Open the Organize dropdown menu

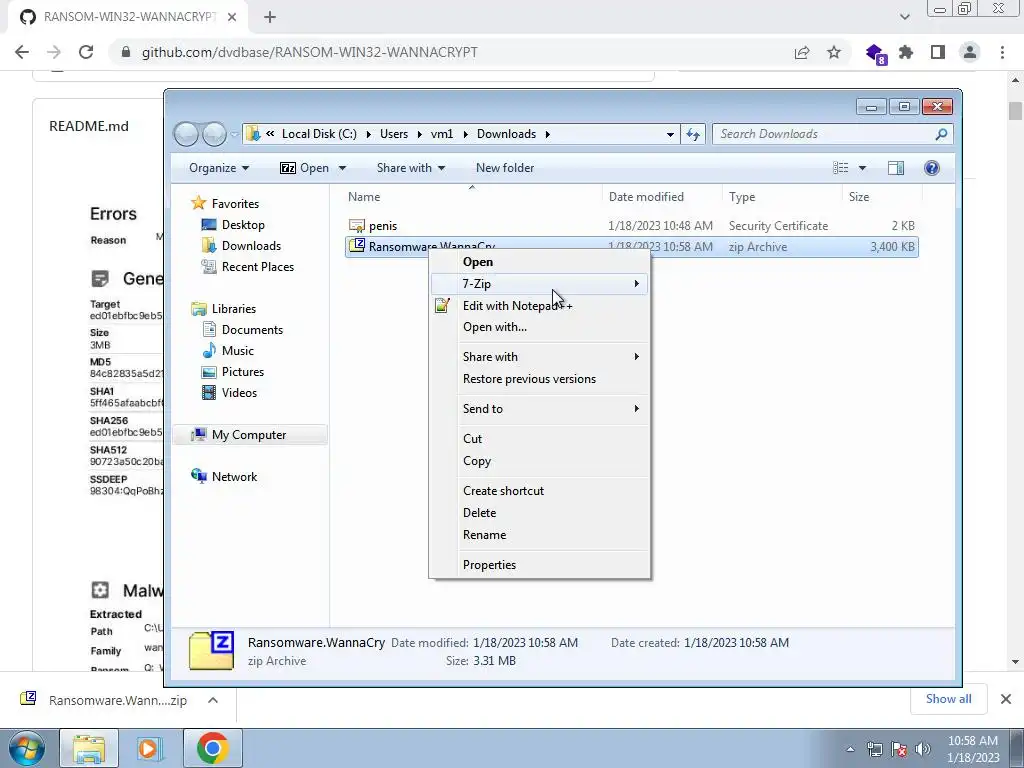(219, 168)
